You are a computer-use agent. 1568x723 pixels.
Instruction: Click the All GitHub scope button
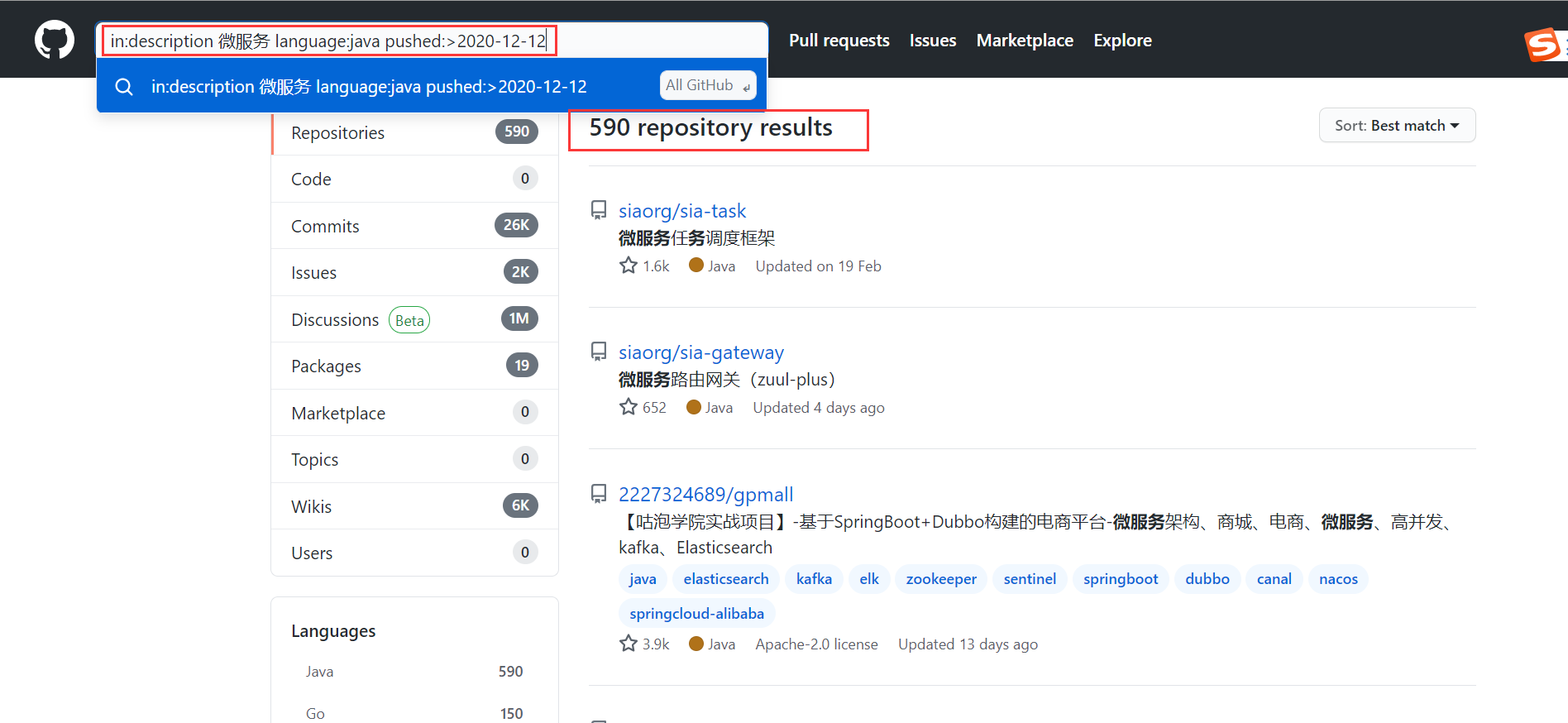708,85
